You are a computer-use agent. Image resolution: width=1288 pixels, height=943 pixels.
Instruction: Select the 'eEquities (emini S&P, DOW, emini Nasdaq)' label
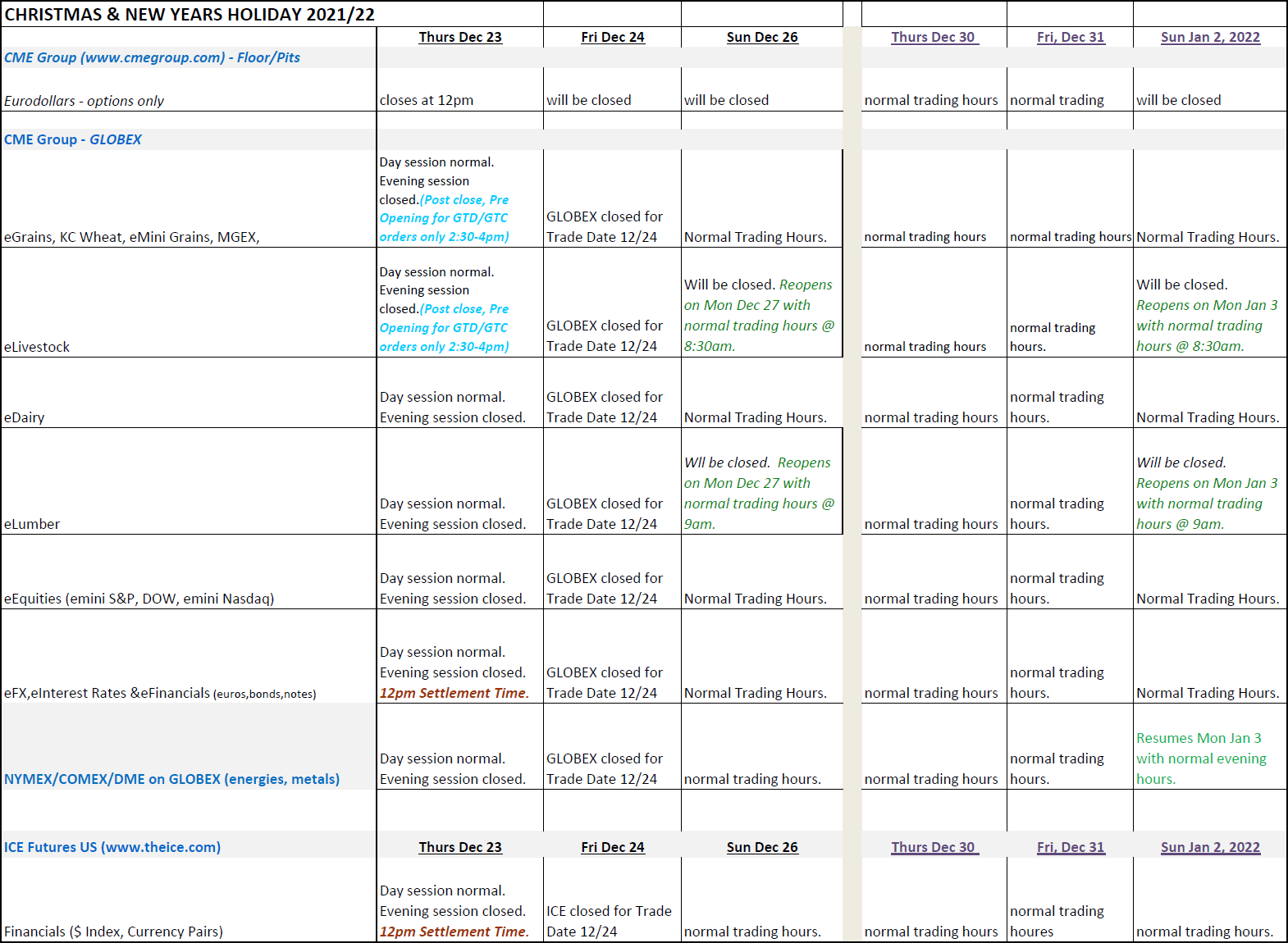[x=139, y=599]
